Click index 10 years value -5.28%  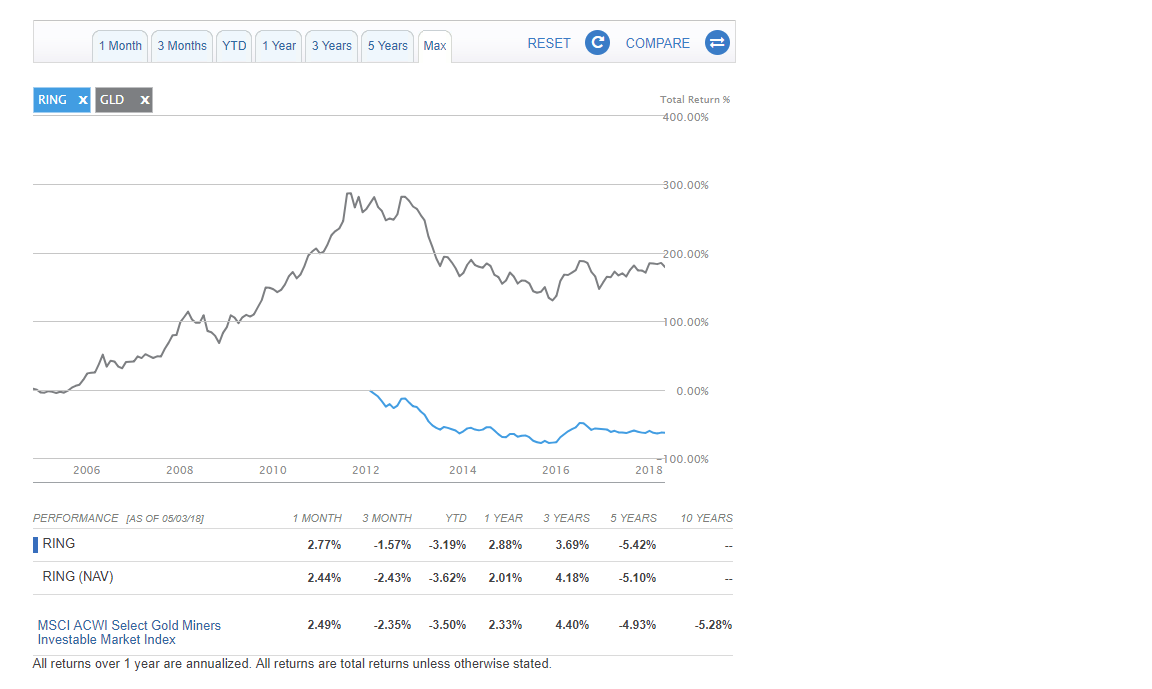(x=713, y=625)
